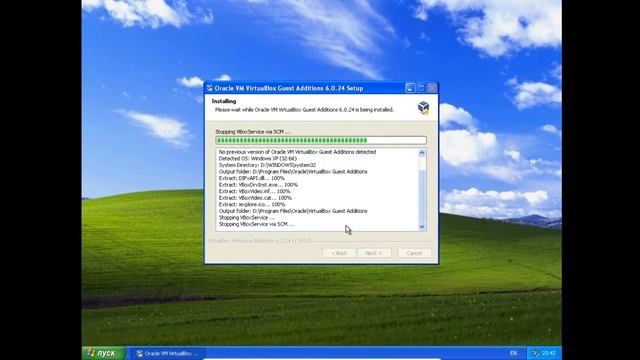Click the 'Installing' header text

[x=224, y=101]
